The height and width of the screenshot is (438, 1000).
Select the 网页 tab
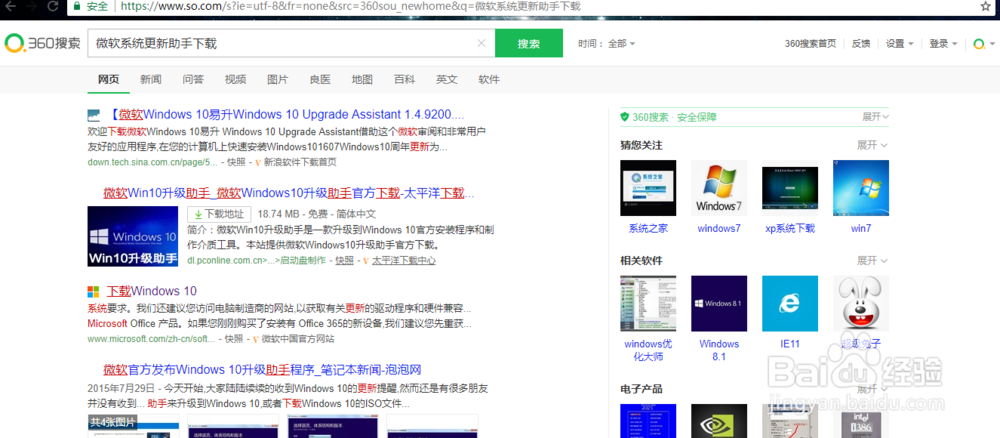click(108, 80)
